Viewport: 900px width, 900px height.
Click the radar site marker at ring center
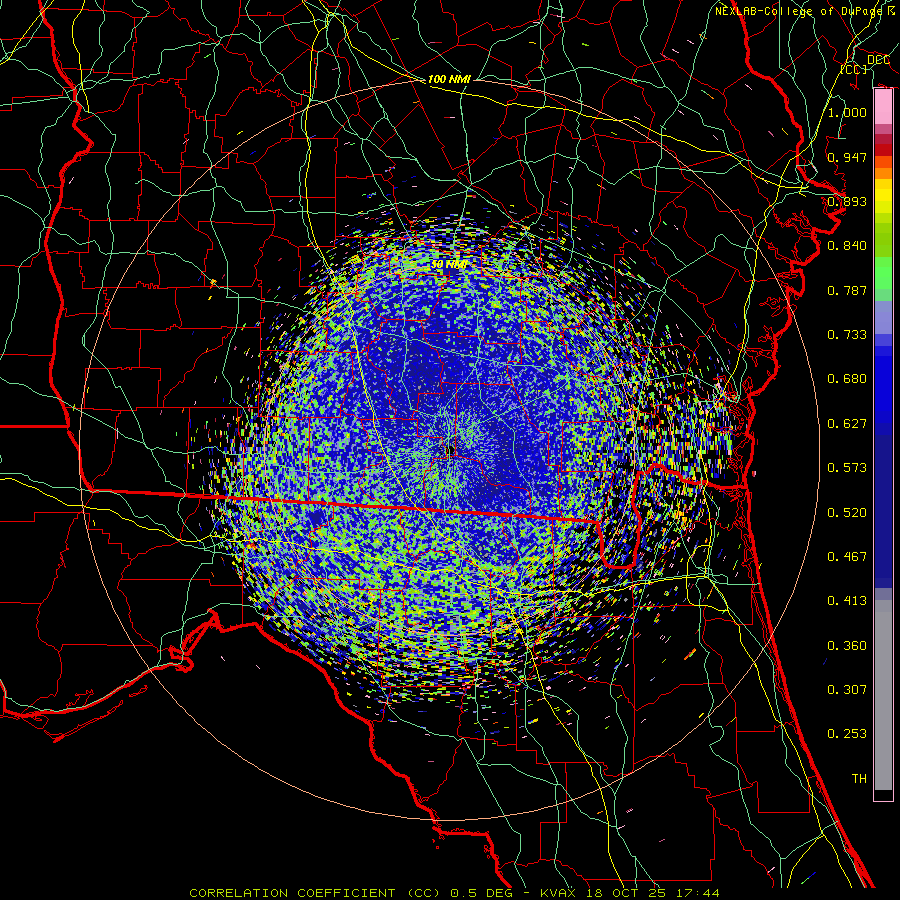coord(449,449)
